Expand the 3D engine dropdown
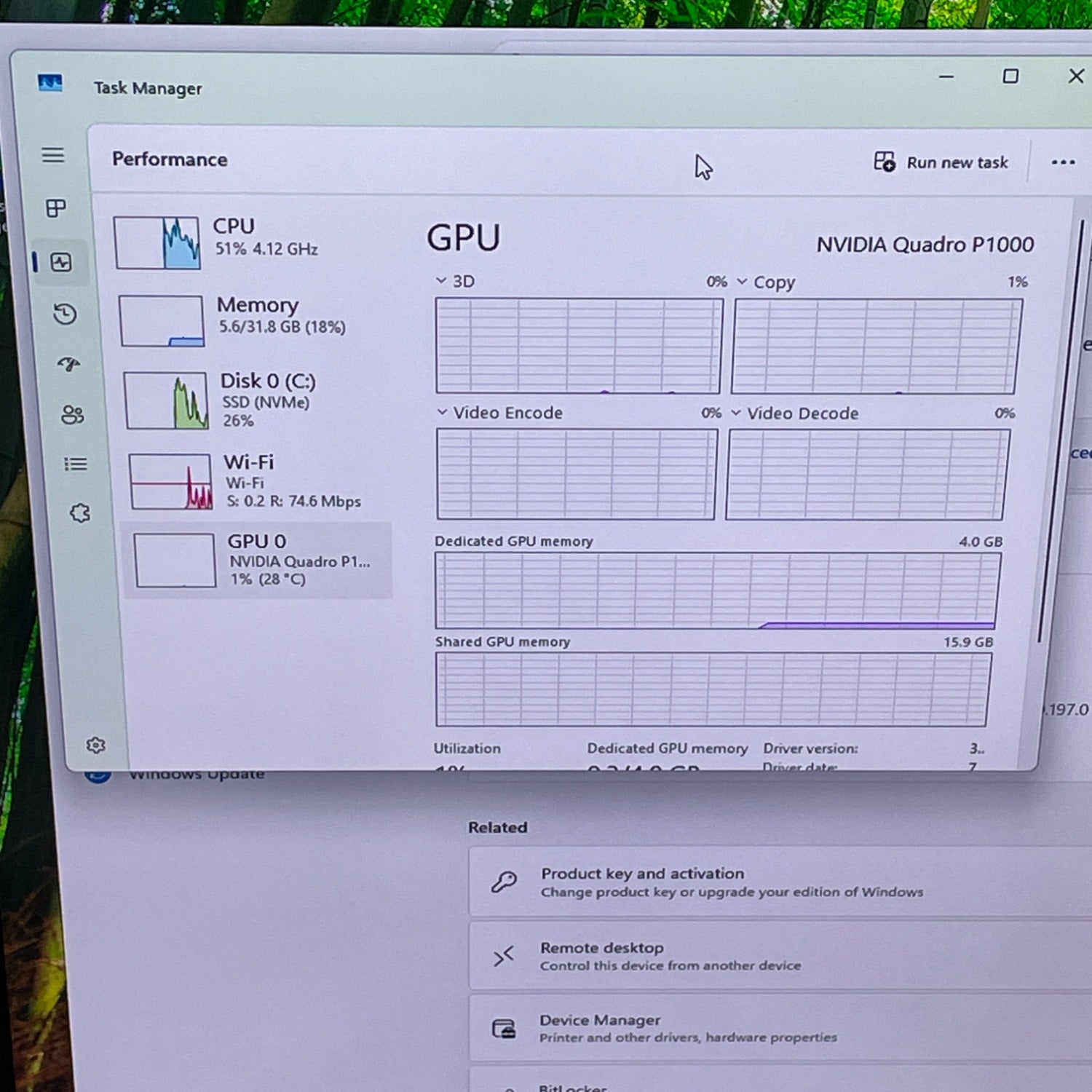This screenshot has height=1092, width=1092. 441,281
